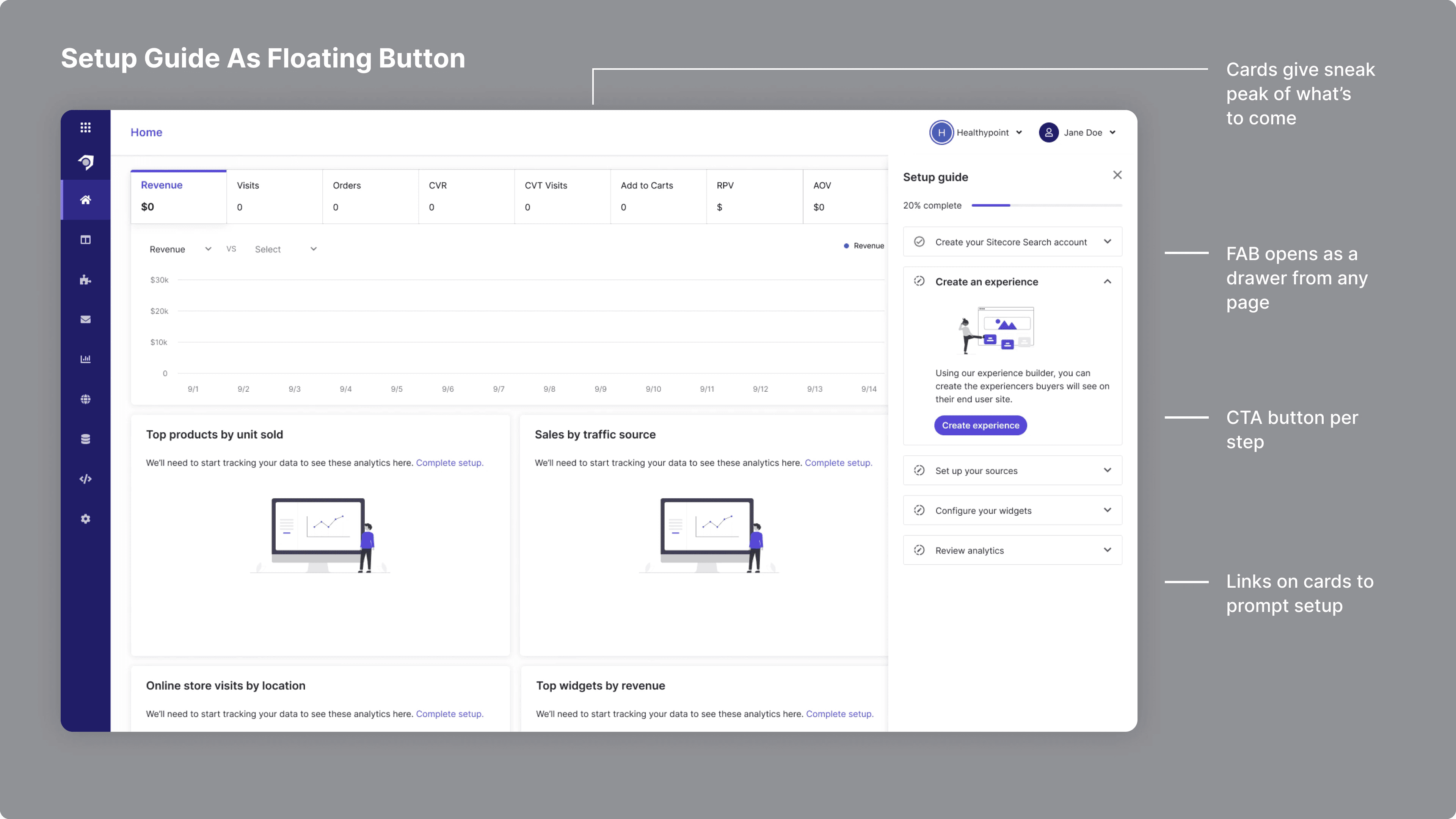Click status icon beside Create an experience

pyautogui.click(x=919, y=281)
